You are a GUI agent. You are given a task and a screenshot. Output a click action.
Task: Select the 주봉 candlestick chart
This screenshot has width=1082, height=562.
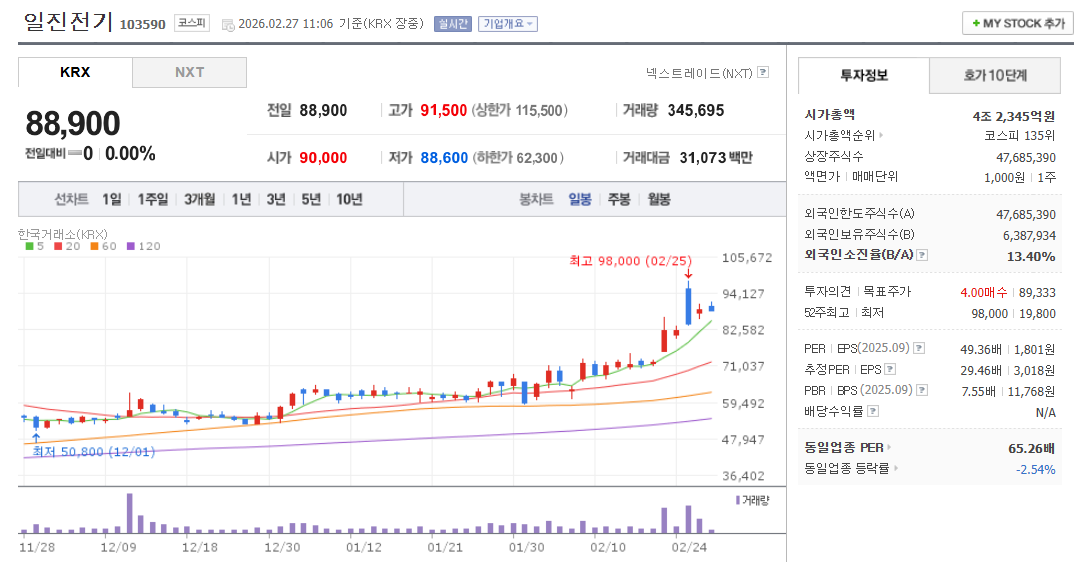pos(619,200)
